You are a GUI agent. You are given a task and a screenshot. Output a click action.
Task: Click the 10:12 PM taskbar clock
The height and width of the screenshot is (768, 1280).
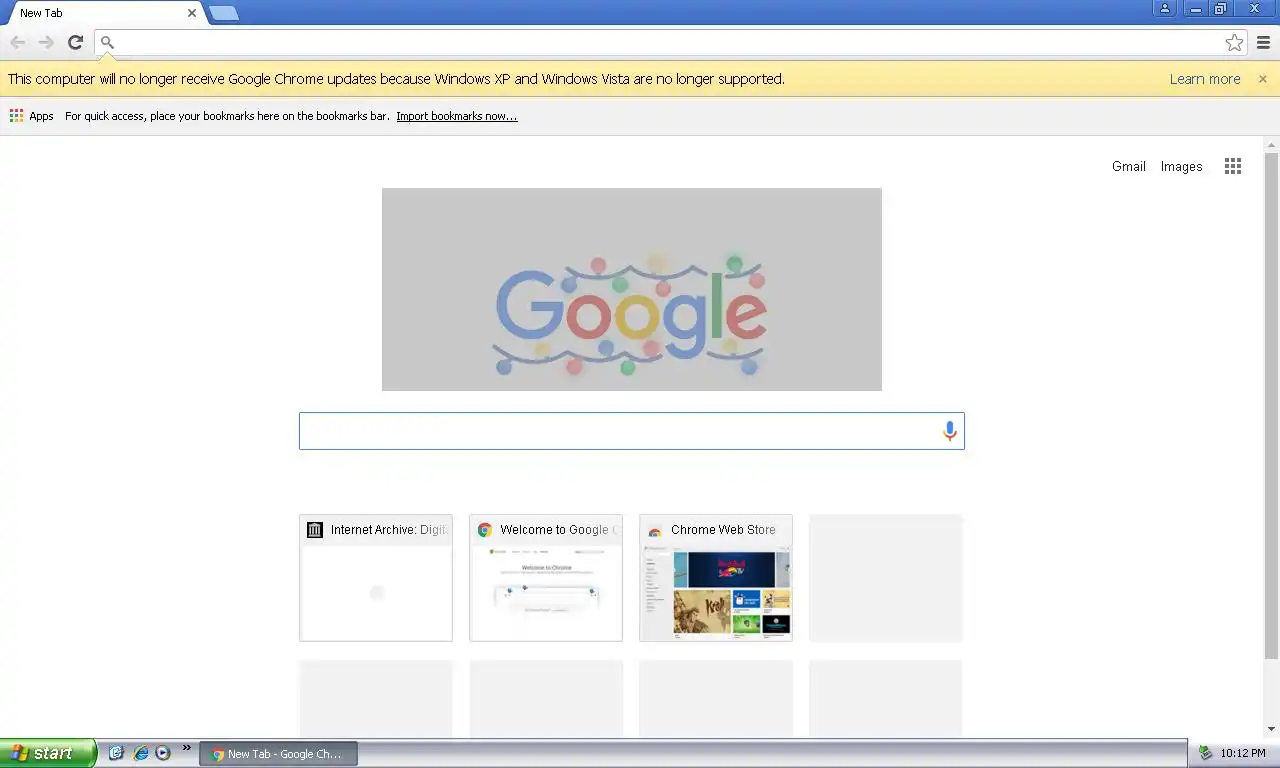click(1243, 754)
